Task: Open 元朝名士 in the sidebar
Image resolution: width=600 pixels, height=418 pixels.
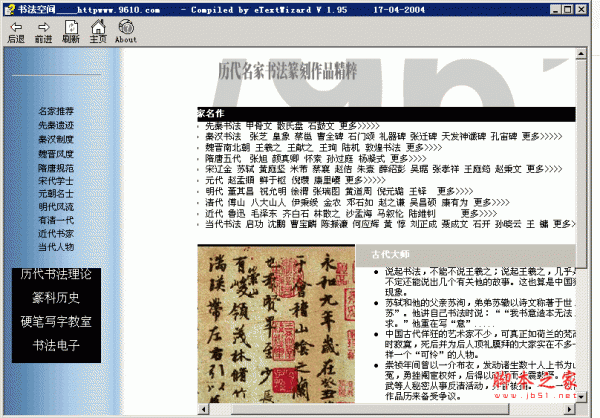Action: (56, 194)
